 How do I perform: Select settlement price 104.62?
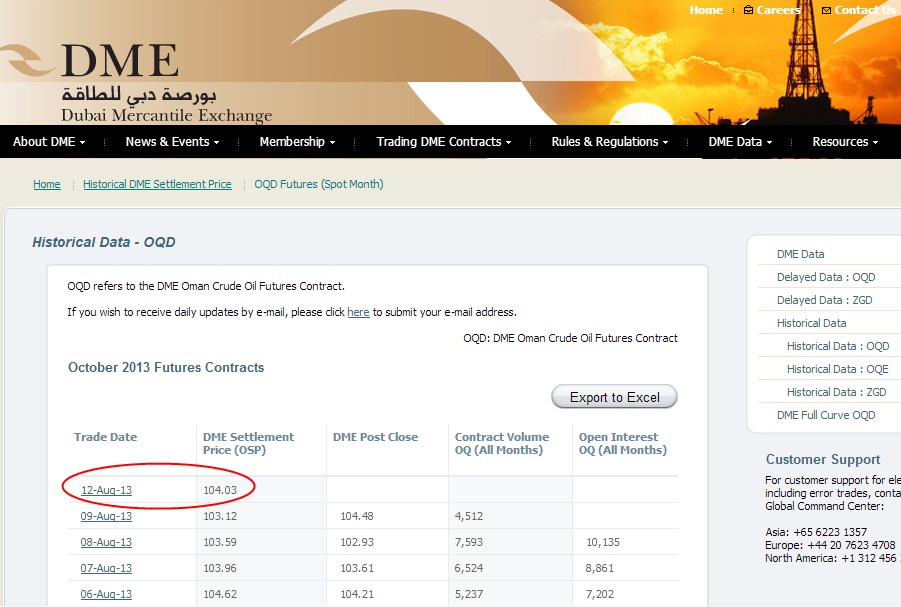220,594
